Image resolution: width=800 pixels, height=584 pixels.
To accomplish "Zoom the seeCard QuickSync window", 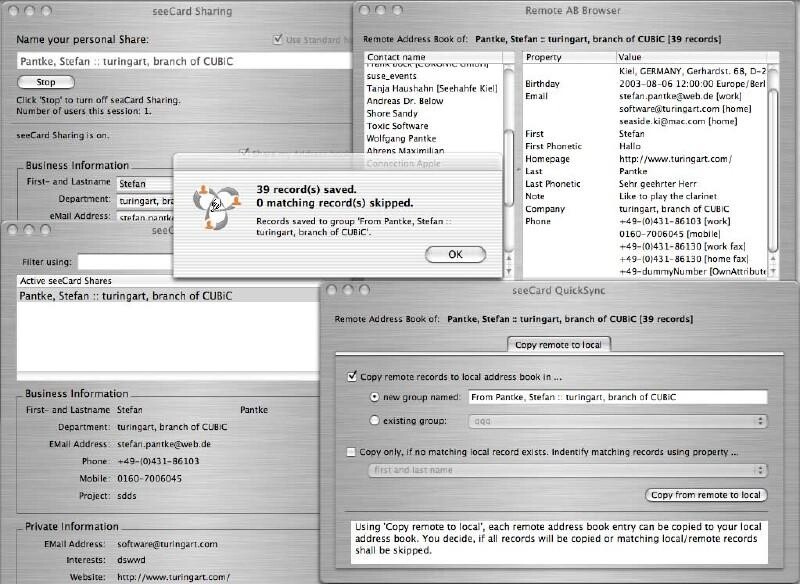I will [x=364, y=290].
